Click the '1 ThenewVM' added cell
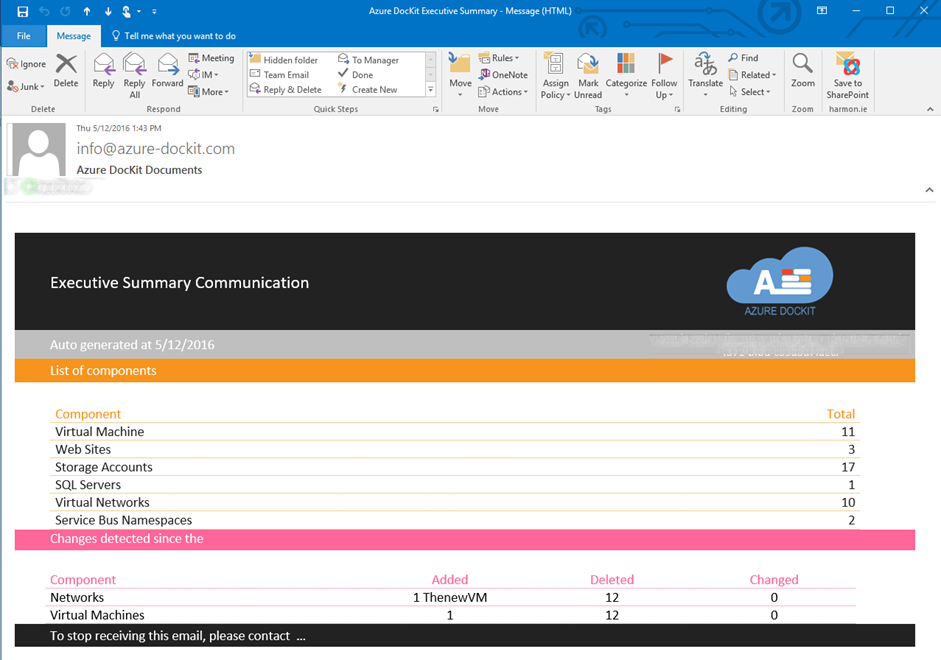The width and height of the screenshot is (941, 660). coord(450,598)
